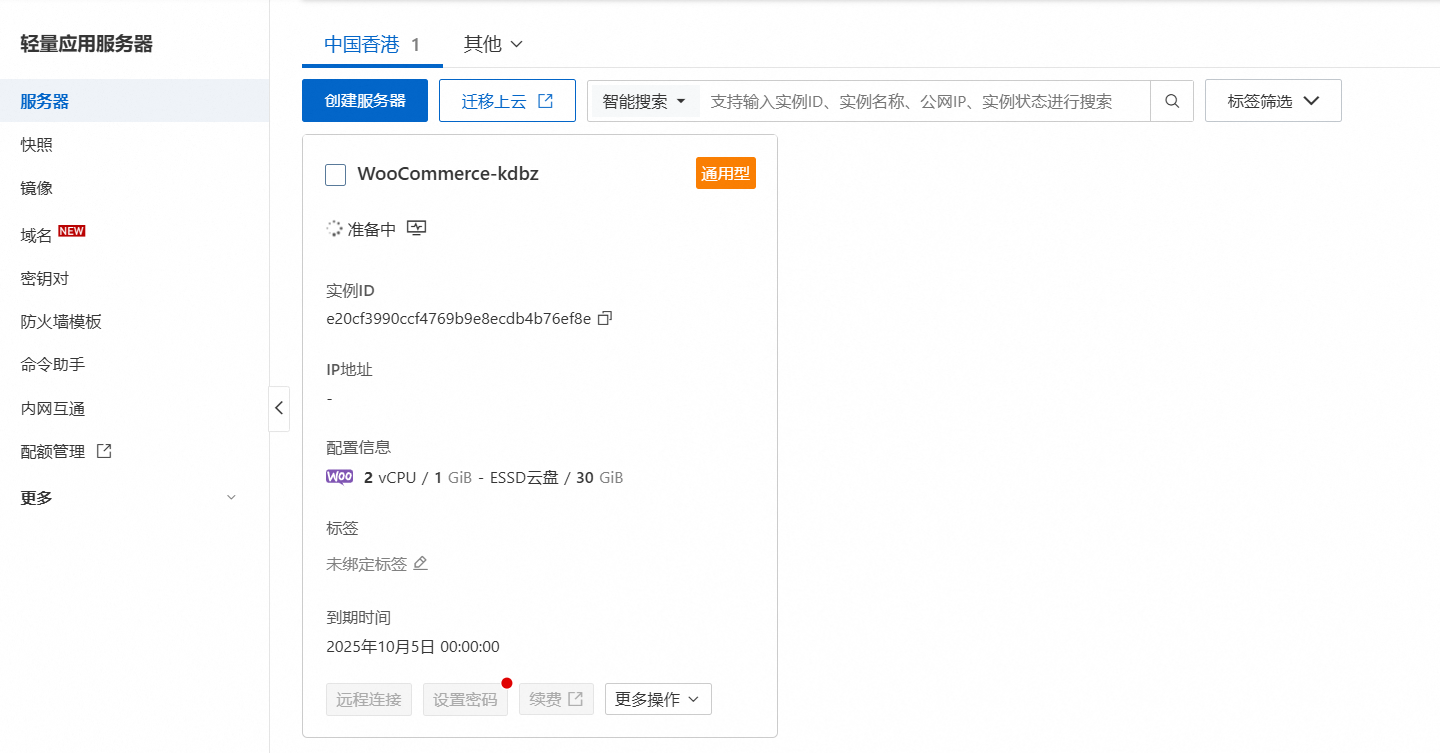Click the expiry date 2025年10月5日 00:00:00

tap(413, 647)
